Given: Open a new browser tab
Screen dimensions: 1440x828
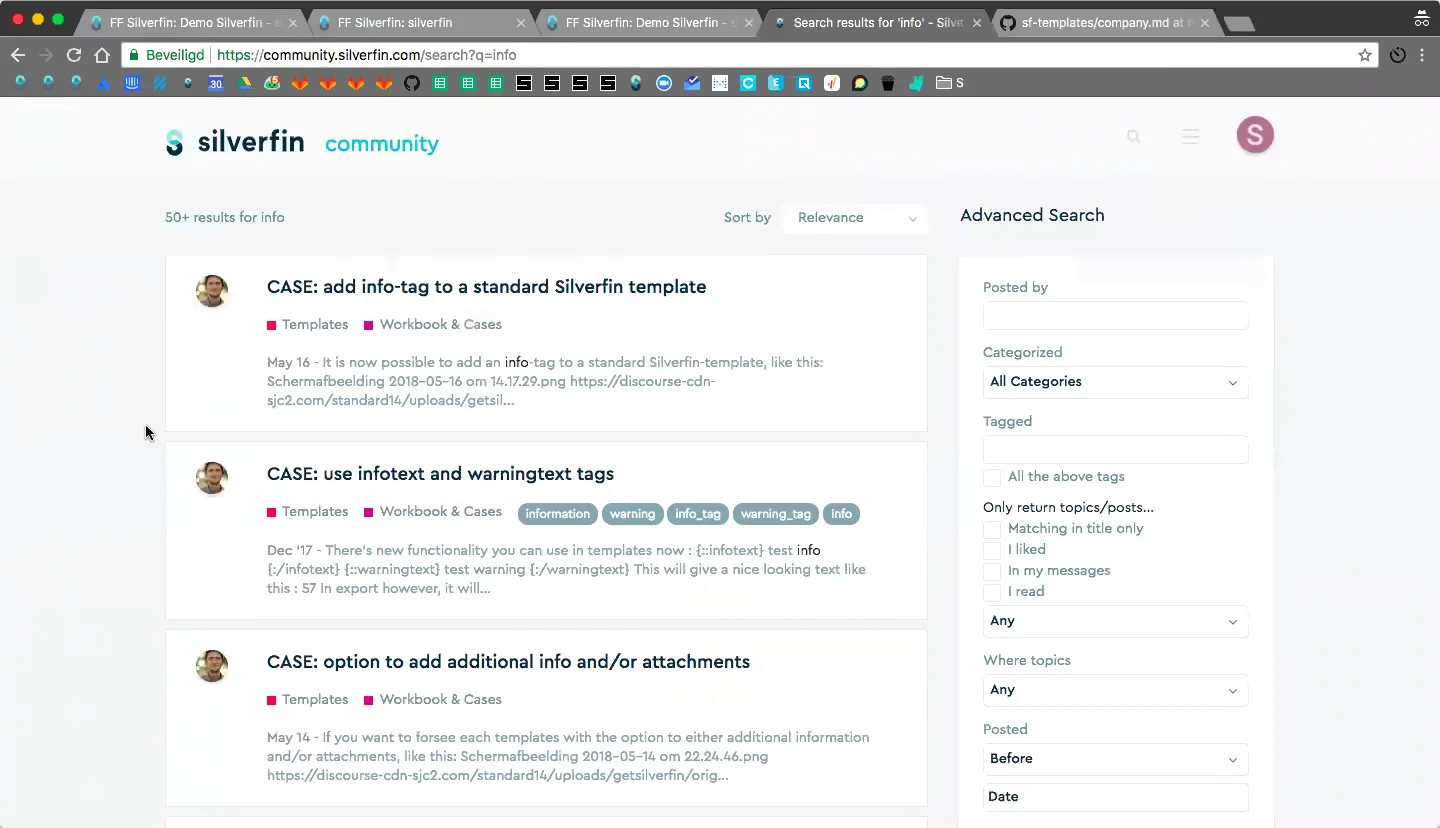Looking at the screenshot, I should coord(1239,24).
